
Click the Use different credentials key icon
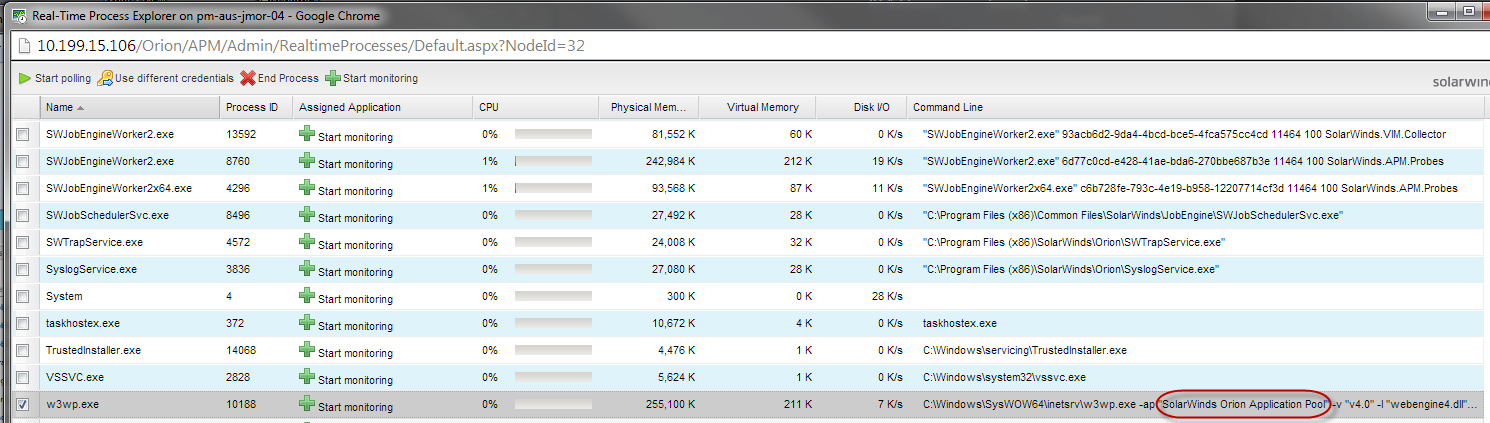pos(104,78)
